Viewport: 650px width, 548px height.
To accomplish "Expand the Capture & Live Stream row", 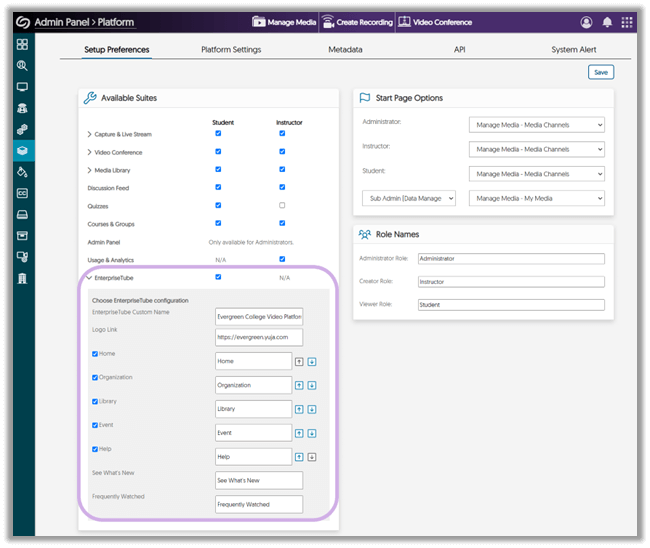I will 89,134.
